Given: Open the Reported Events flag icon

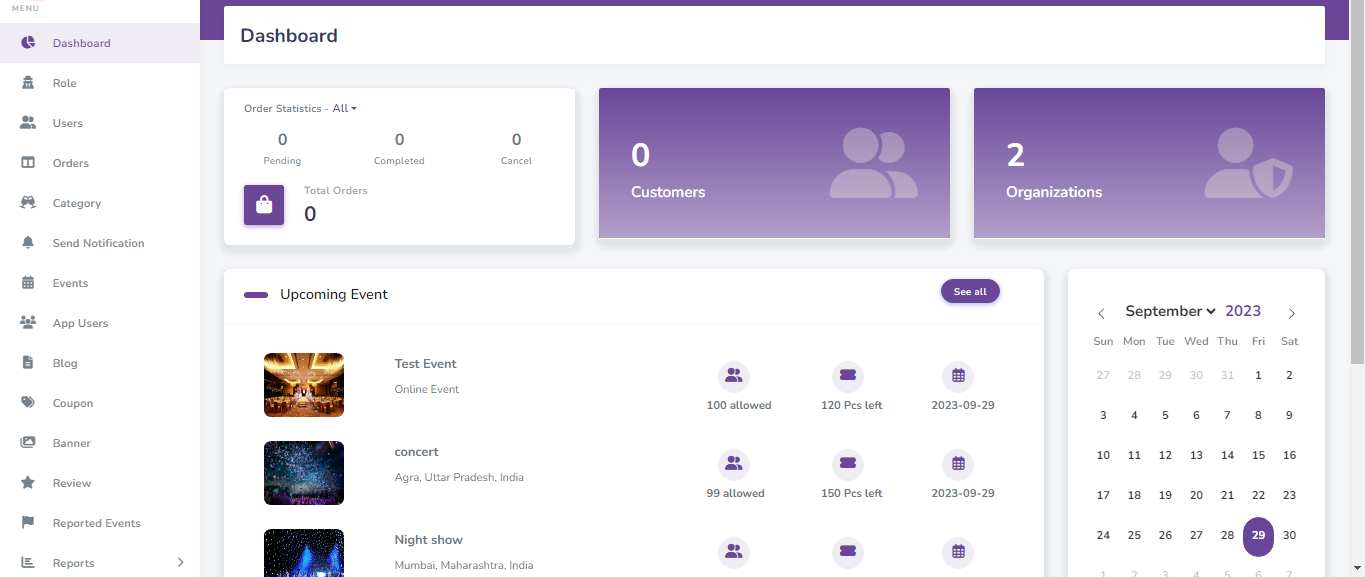Looking at the screenshot, I should (x=28, y=522).
